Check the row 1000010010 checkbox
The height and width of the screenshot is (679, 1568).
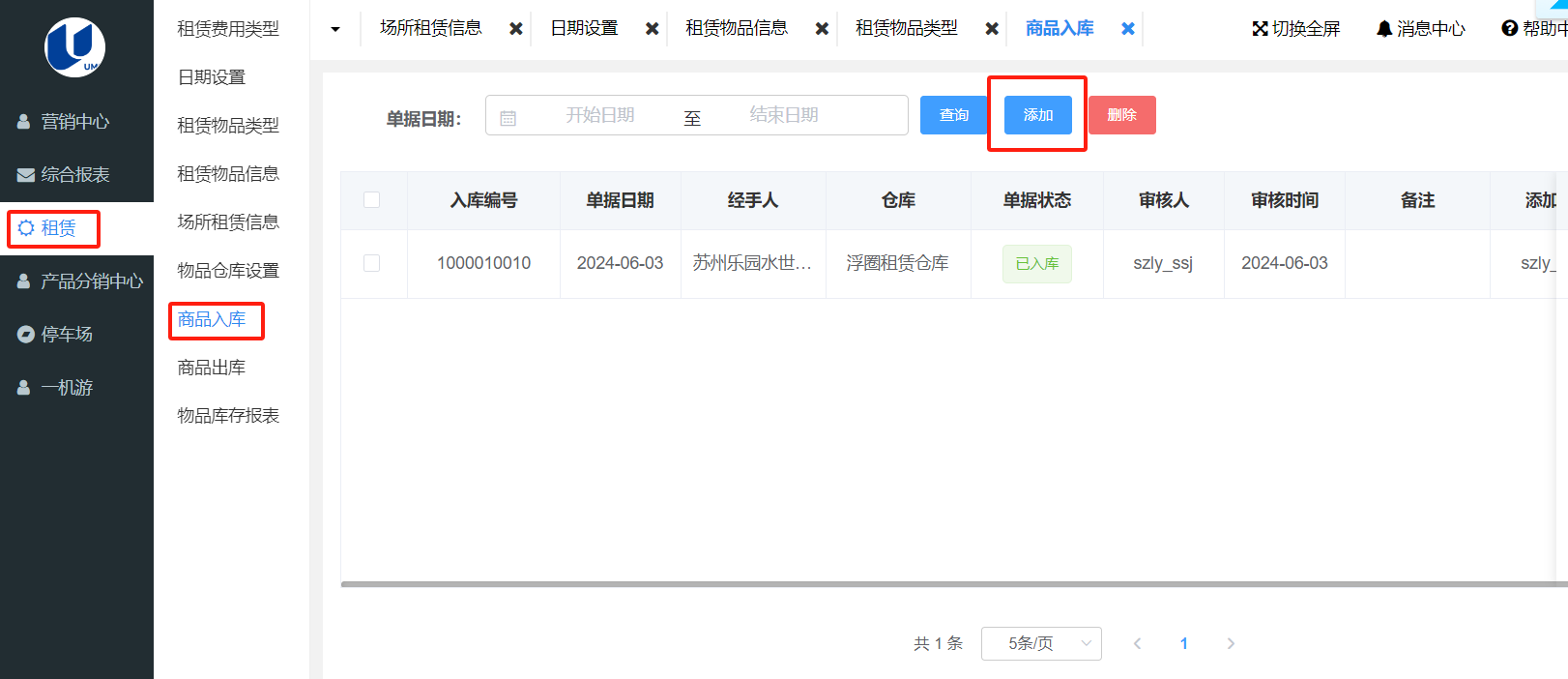371,263
